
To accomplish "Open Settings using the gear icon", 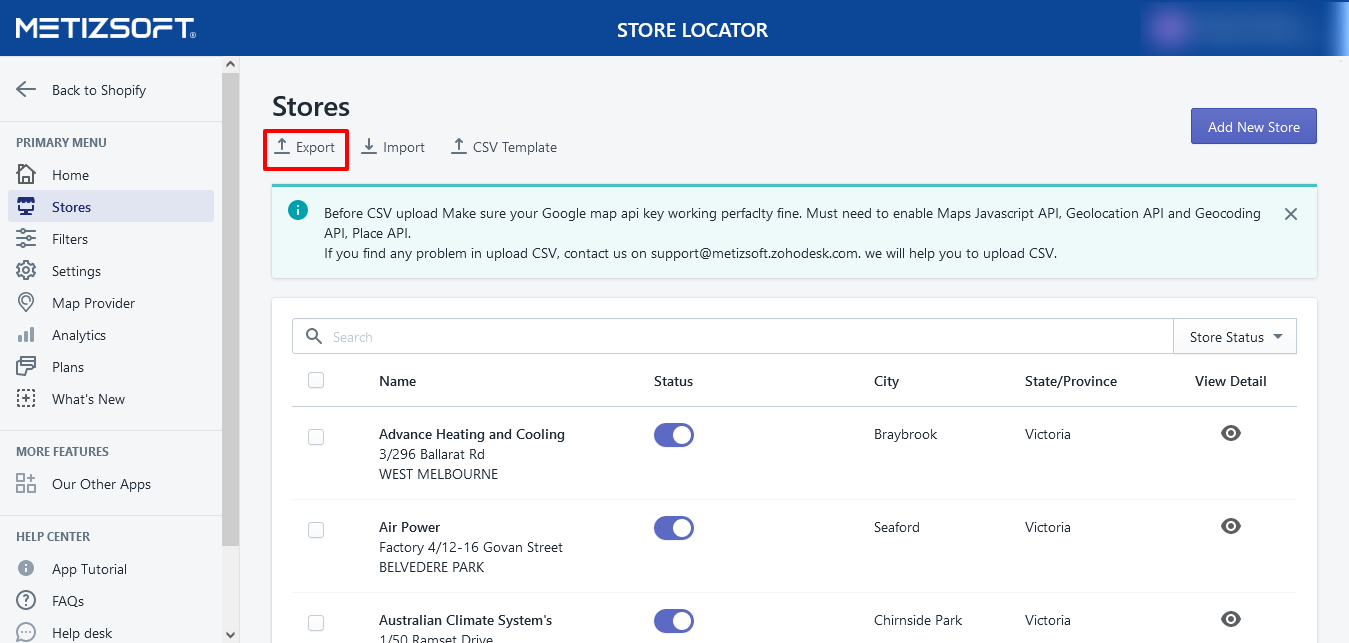I will pyautogui.click(x=26, y=271).
